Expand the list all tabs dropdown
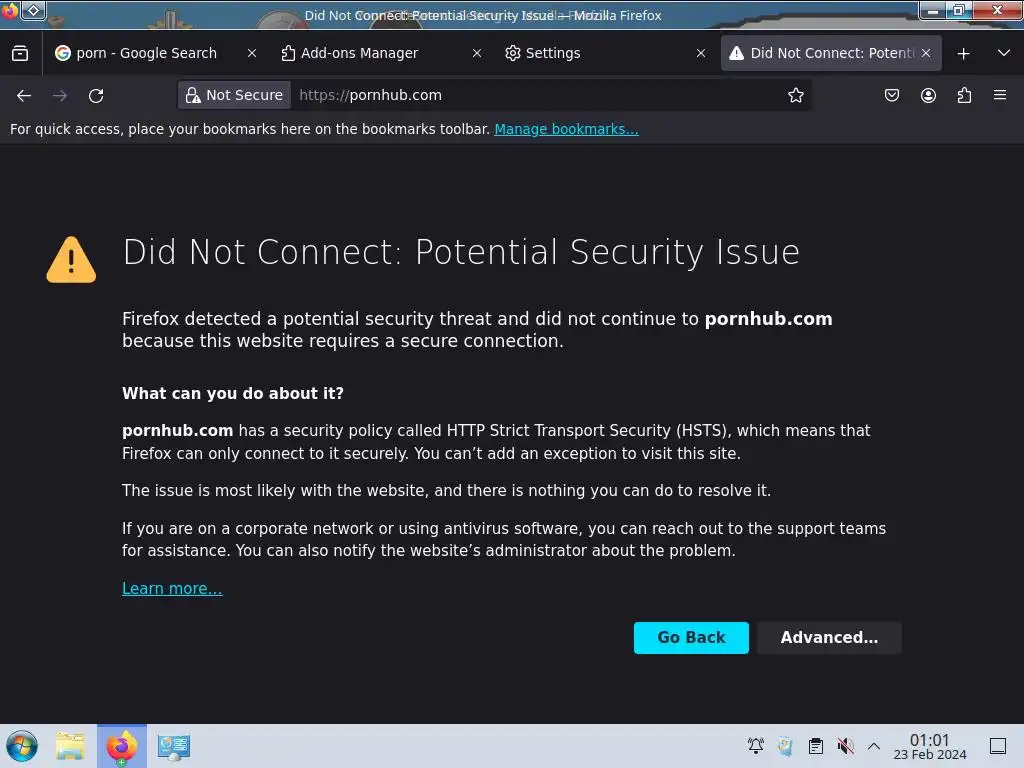 (x=1003, y=53)
